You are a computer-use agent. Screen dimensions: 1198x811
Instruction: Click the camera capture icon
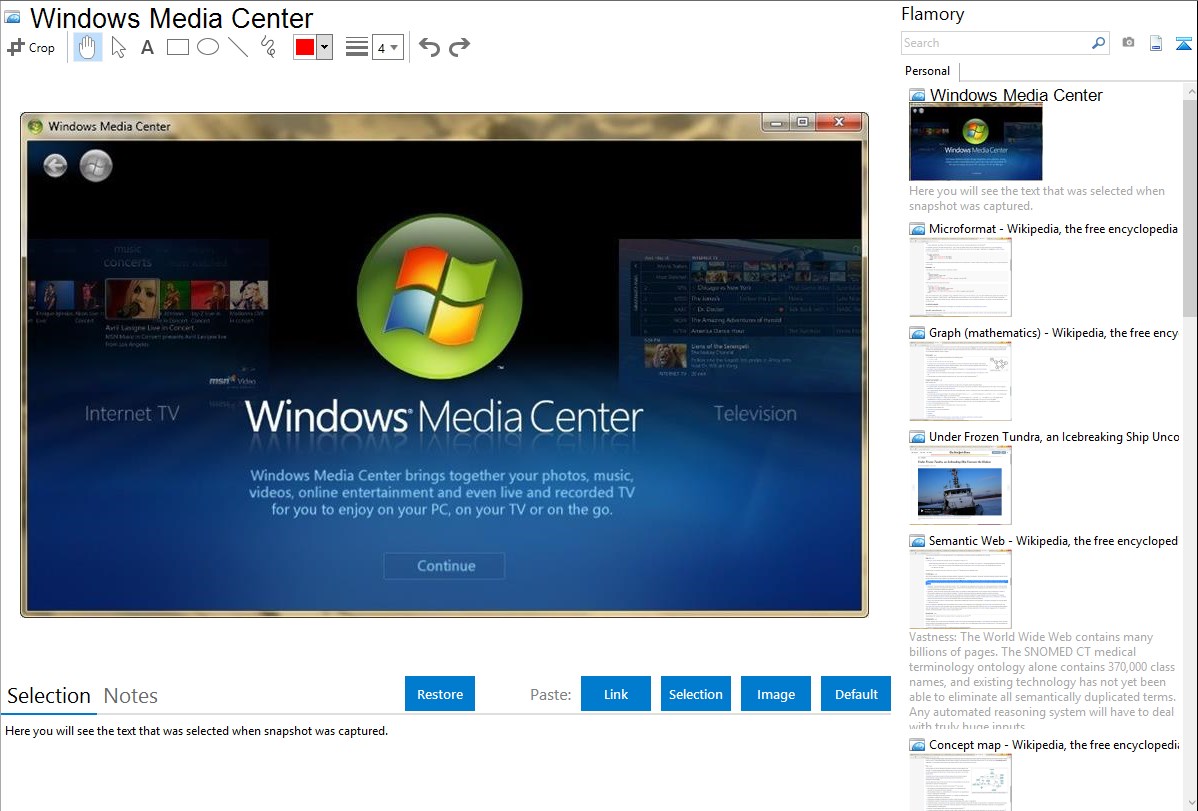pos(1128,43)
